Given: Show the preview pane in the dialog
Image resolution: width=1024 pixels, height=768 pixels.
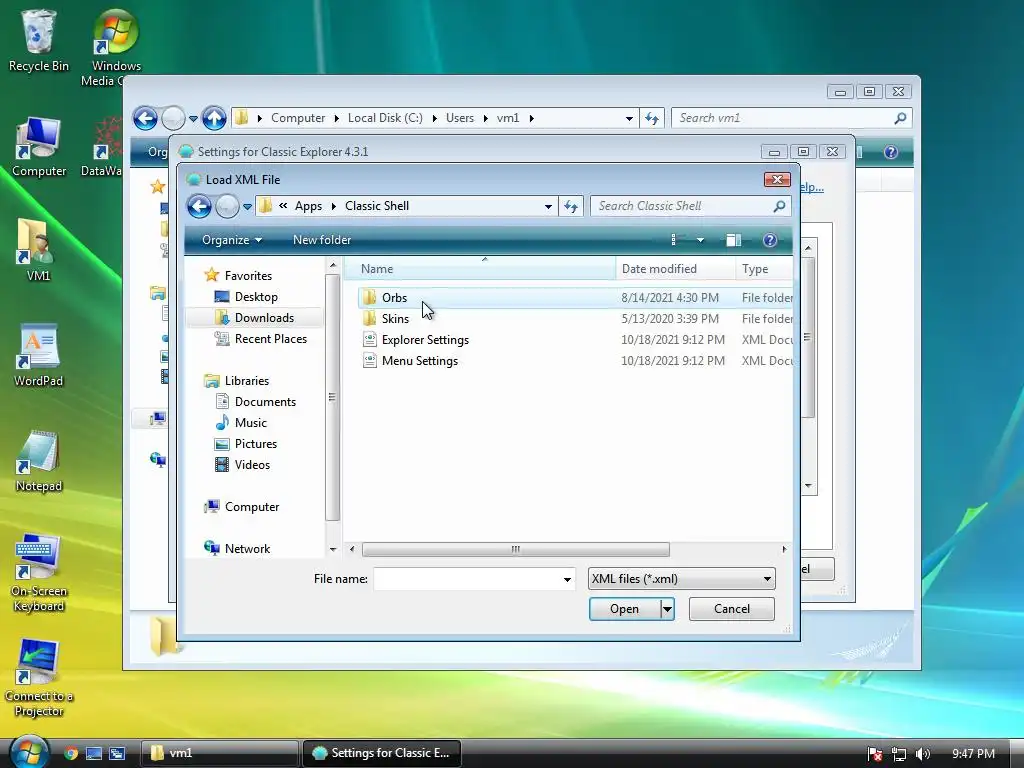Looking at the screenshot, I should (733, 240).
